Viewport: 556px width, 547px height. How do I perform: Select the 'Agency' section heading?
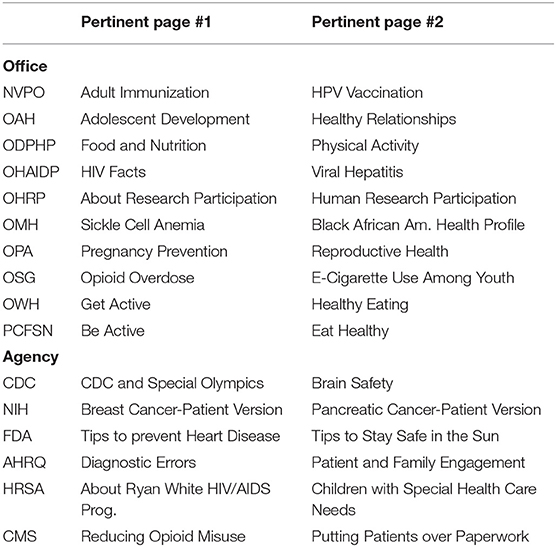click(30, 357)
